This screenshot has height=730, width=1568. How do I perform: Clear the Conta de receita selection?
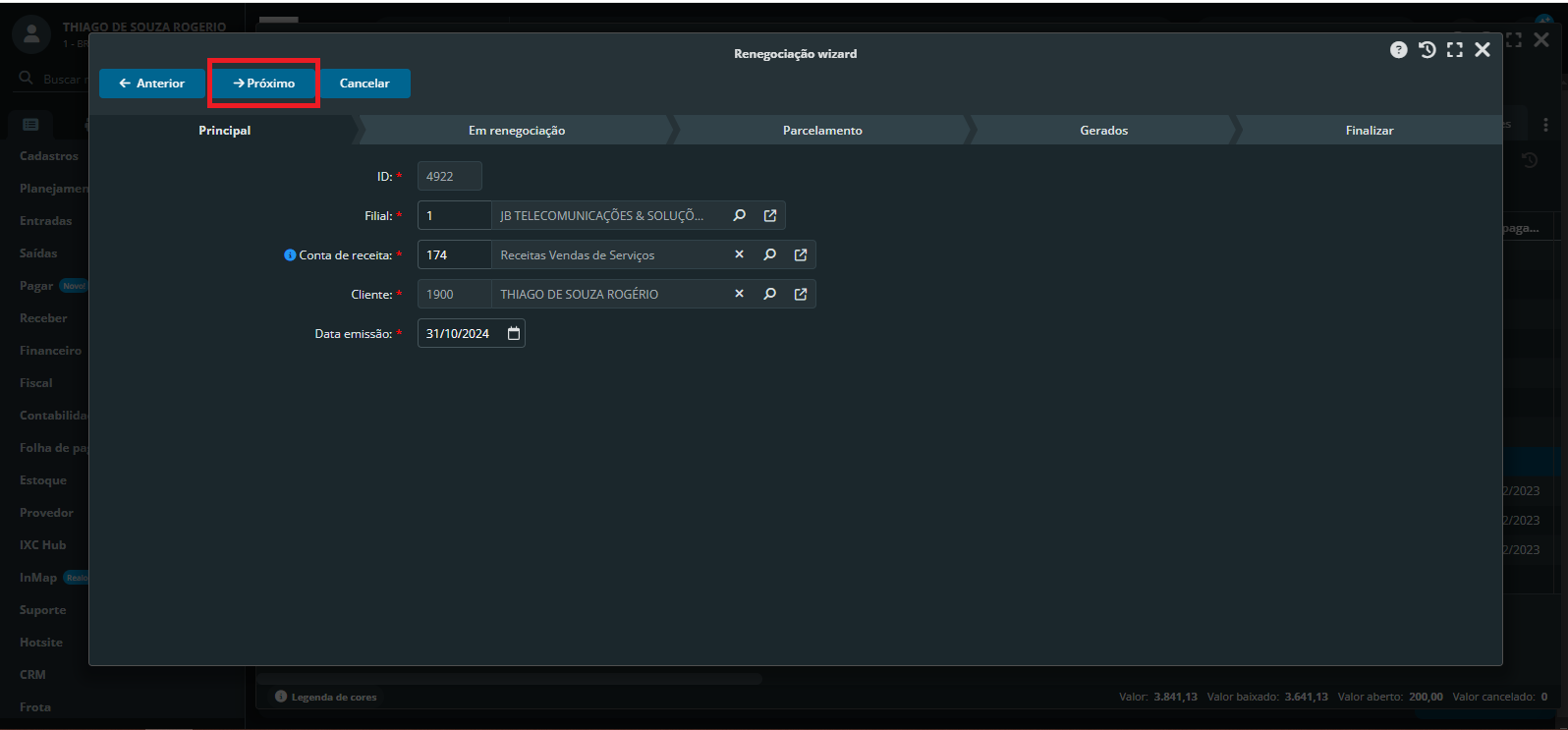coord(740,254)
